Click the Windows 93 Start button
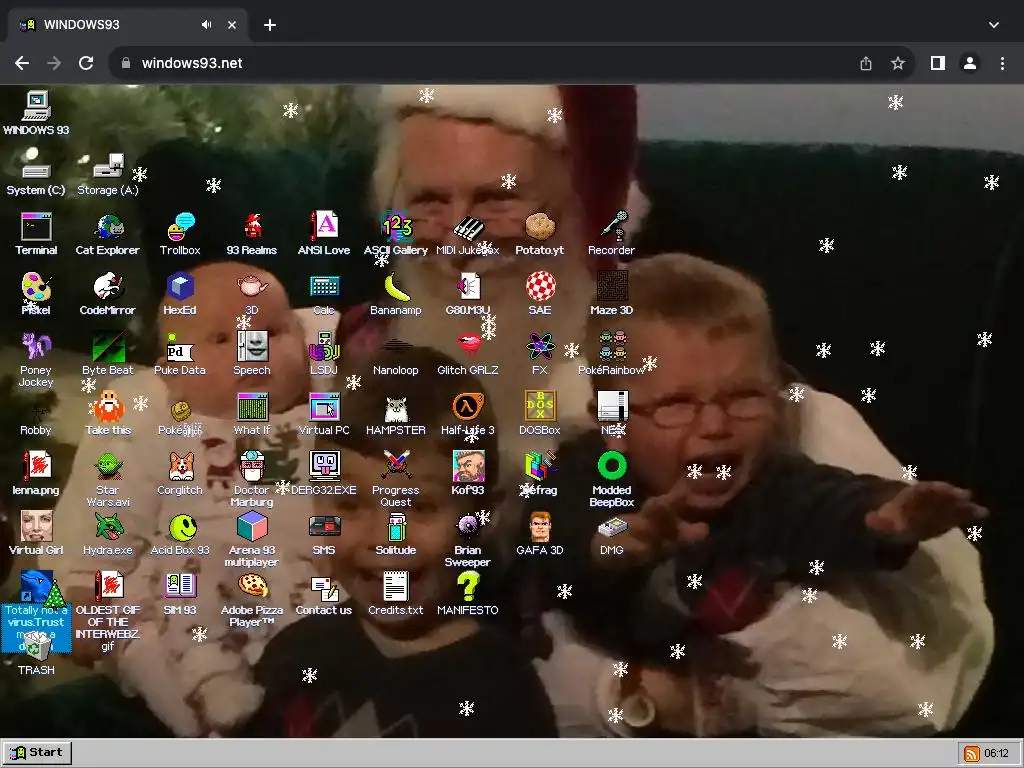Viewport: 1024px width, 768px height. tap(37, 753)
